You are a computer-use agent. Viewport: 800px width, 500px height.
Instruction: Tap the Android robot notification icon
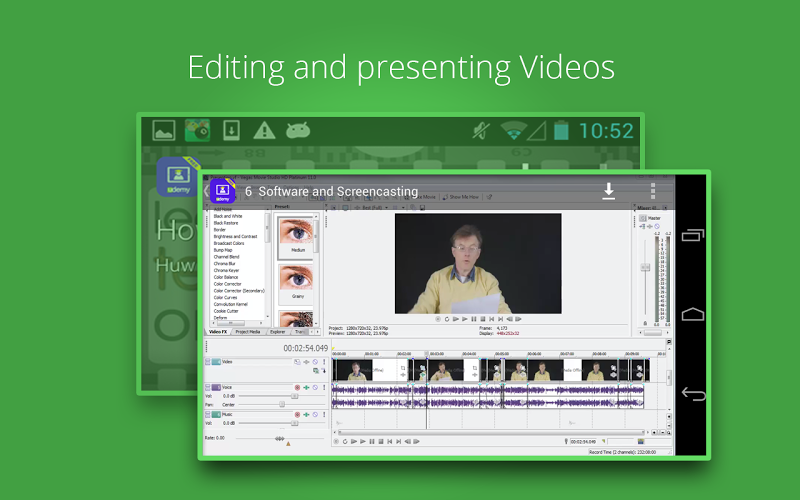pyautogui.click(x=296, y=130)
